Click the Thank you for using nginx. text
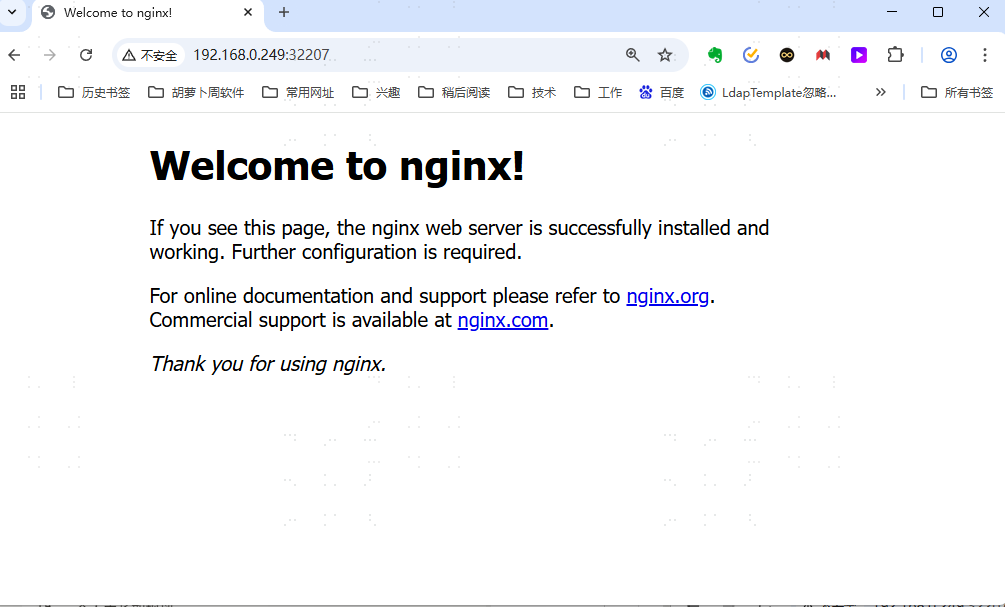This screenshot has height=607, width=1005. pos(268,364)
